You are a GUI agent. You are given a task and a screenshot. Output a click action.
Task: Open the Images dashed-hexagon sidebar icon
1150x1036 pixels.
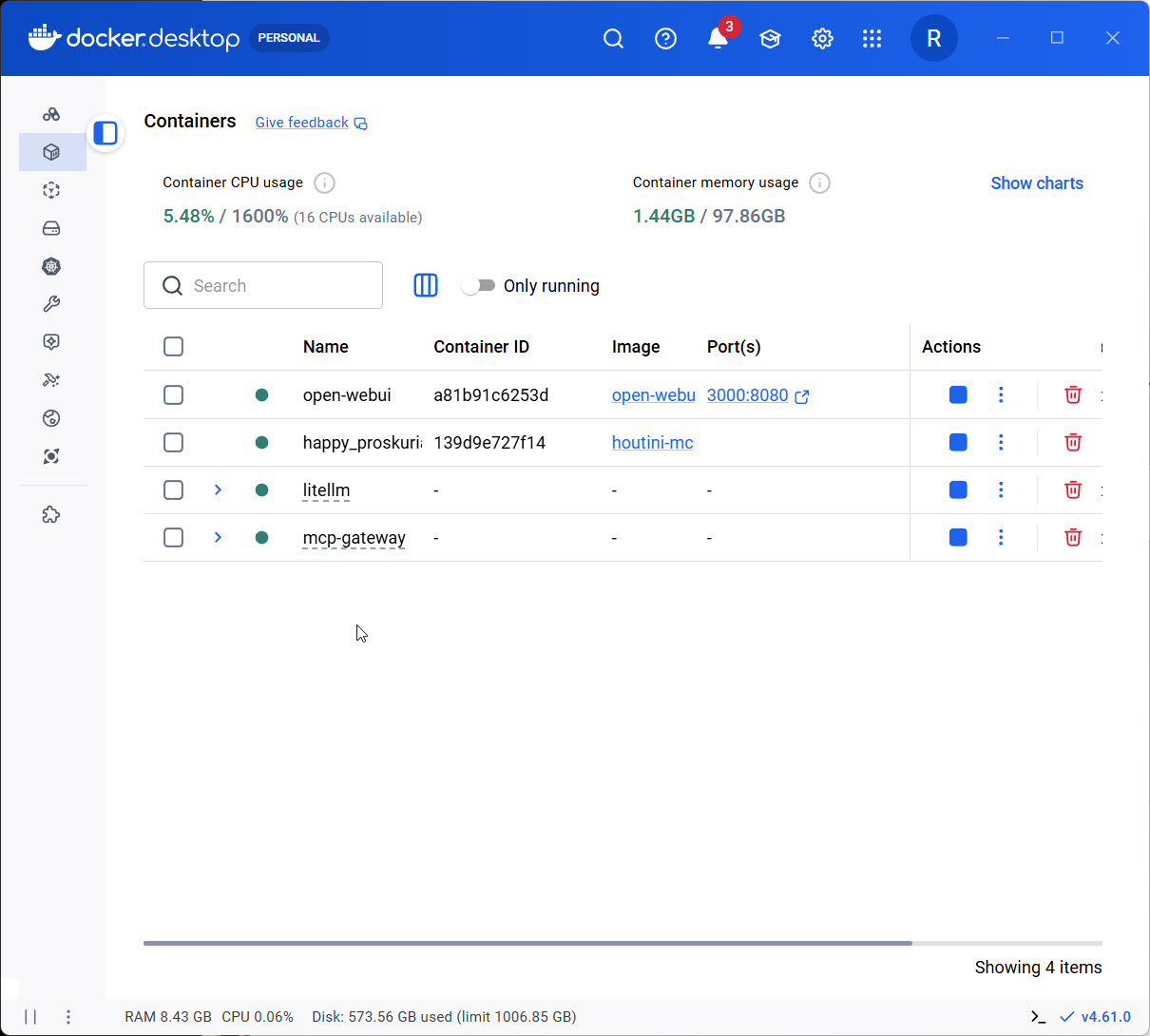click(x=51, y=190)
